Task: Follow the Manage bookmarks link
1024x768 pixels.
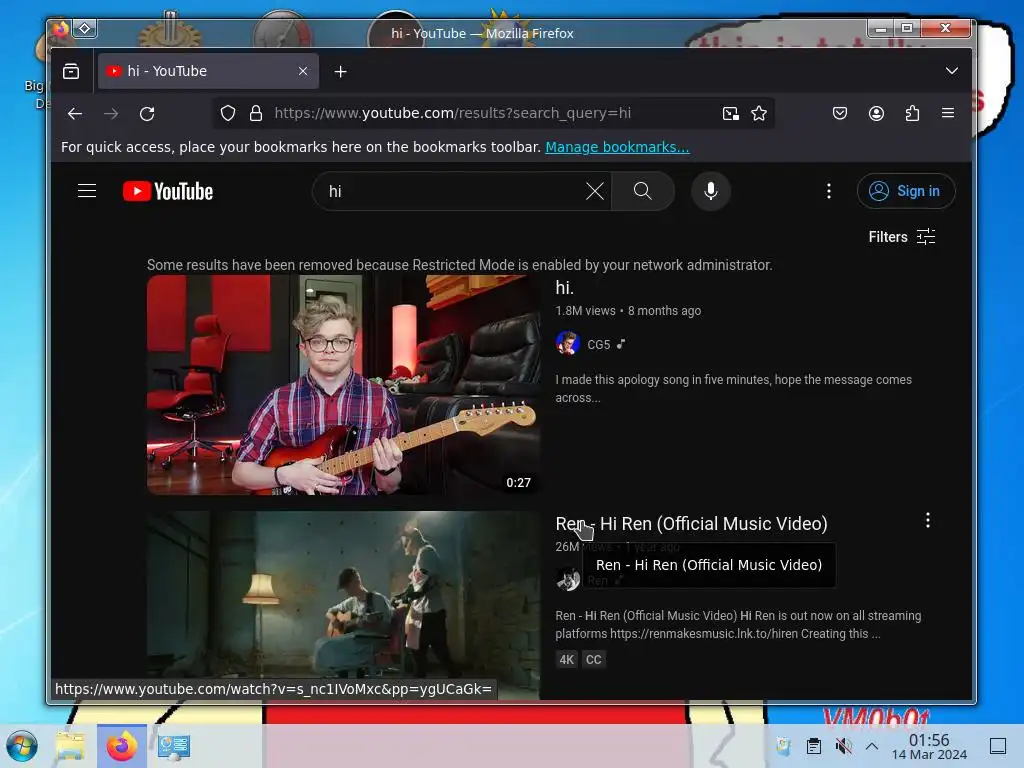Action: pyautogui.click(x=617, y=147)
